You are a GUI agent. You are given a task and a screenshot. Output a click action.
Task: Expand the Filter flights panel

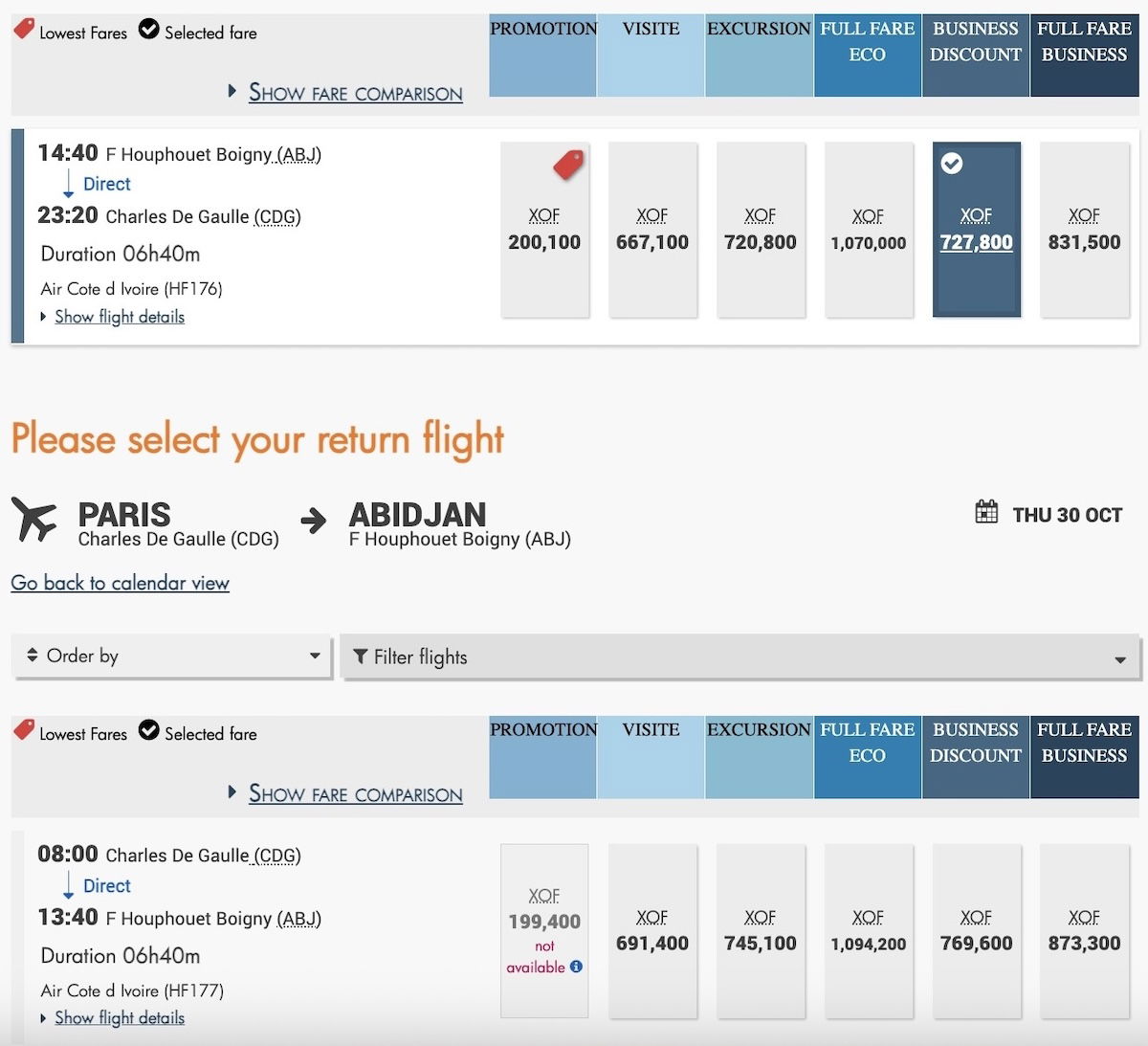(740, 657)
